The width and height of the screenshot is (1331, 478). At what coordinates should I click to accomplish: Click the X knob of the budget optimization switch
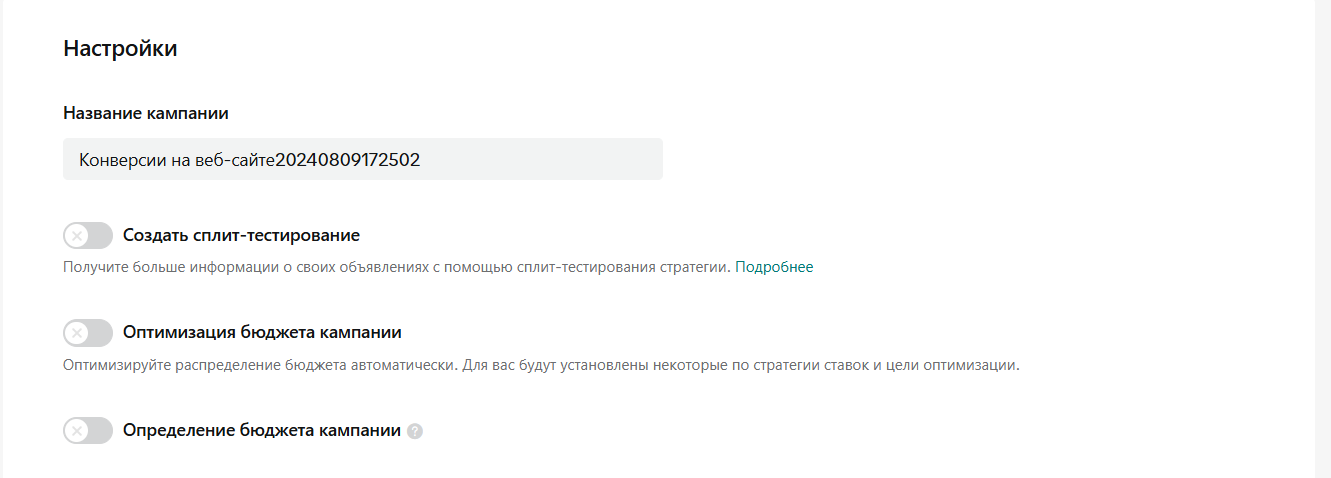76,333
